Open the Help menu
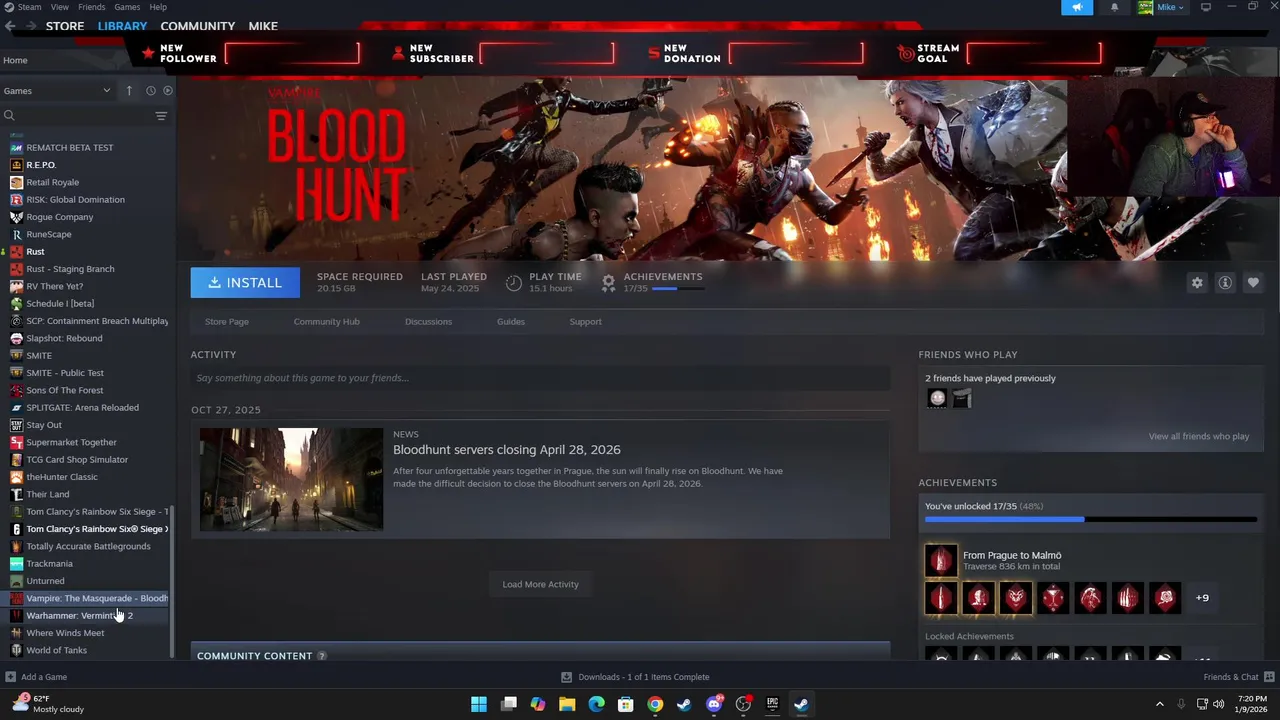 [x=158, y=7]
